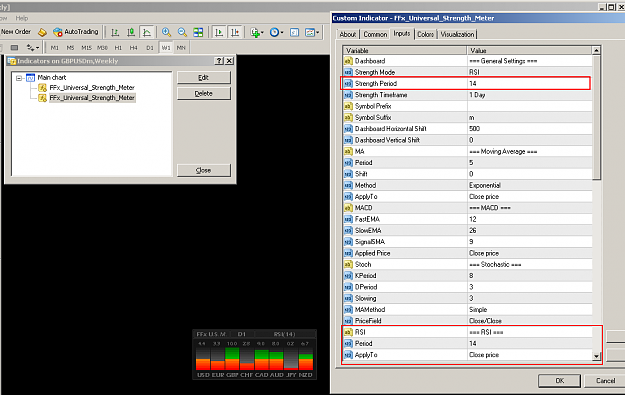Click the inputs list scrollbar down arrow

point(596,356)
